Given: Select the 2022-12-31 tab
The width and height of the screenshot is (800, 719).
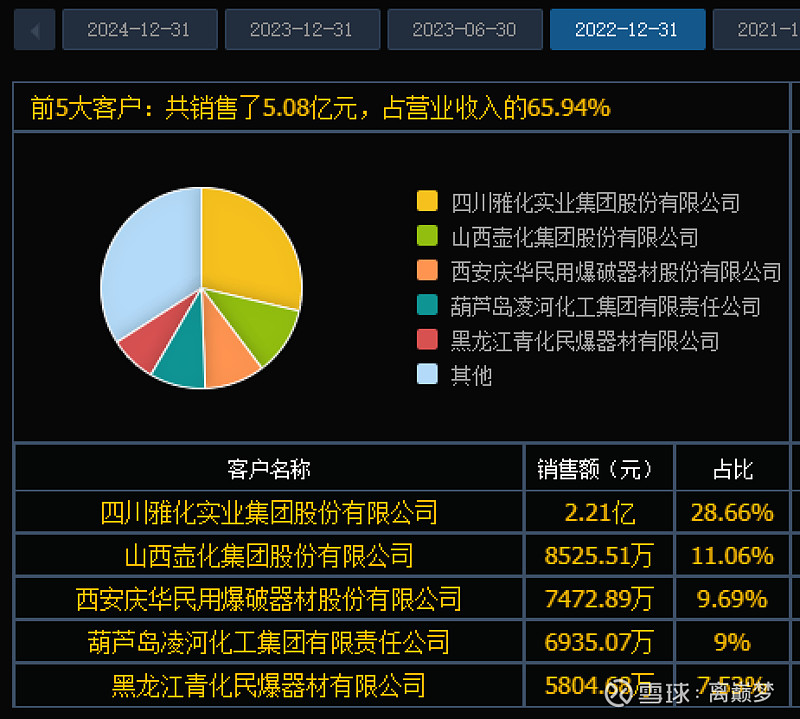Looking at the screenshot, I should click(628, 30).
